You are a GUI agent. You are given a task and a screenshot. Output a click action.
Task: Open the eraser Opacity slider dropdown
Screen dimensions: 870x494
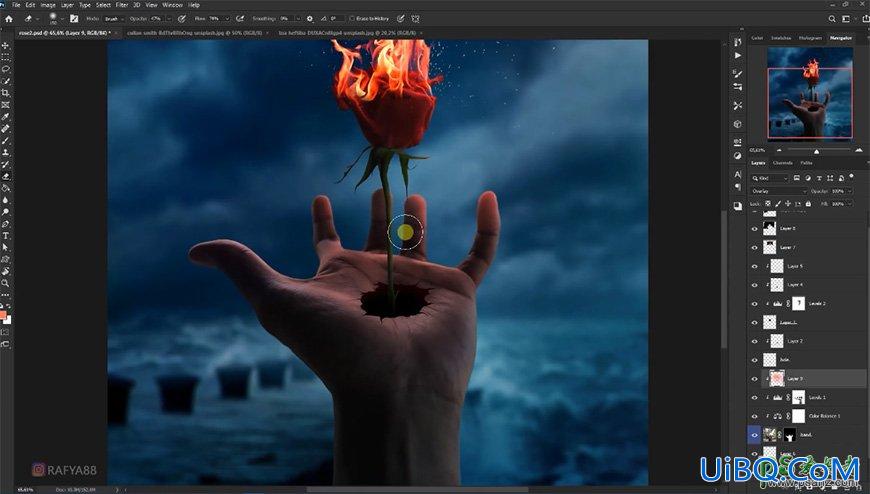169,18
